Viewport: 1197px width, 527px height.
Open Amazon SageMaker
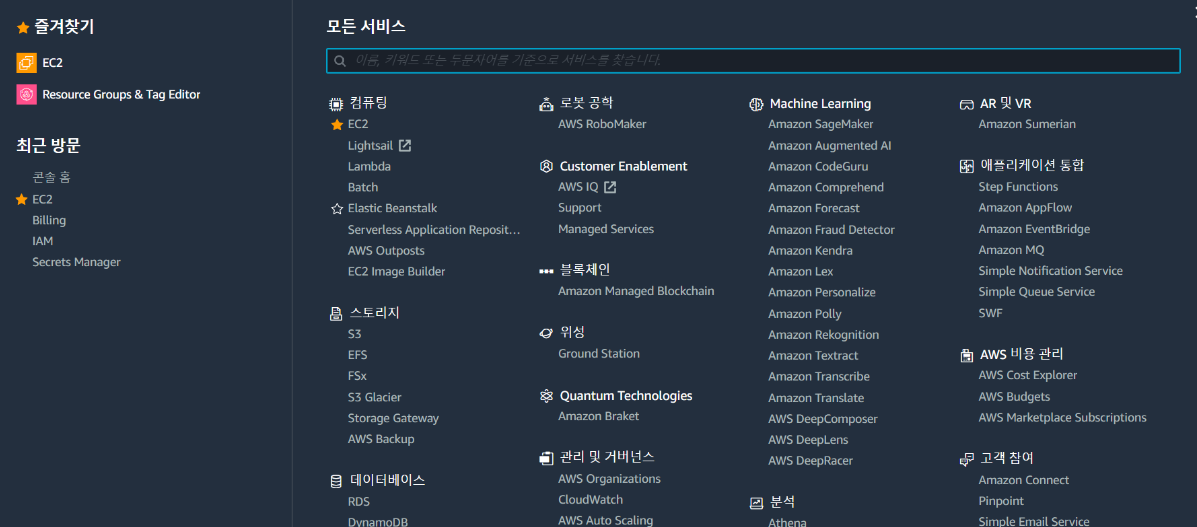coord(821,124)
